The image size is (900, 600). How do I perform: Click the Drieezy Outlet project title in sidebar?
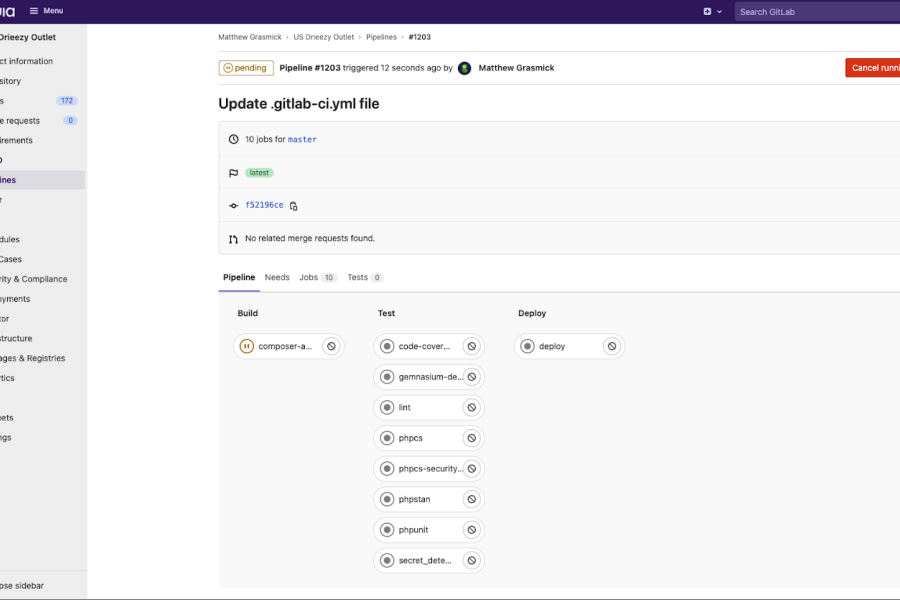[28, 37]
